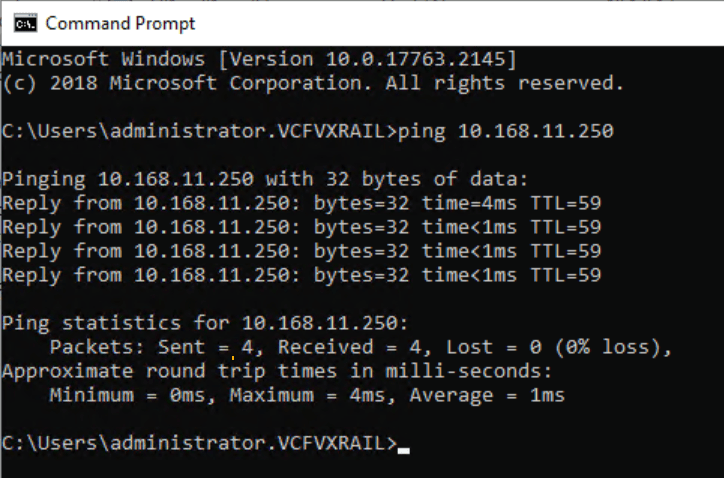Screen dimensions: 724x478
Task: Click the Microsoft Corporation copyright line
Action: click(x=313, y=83)
